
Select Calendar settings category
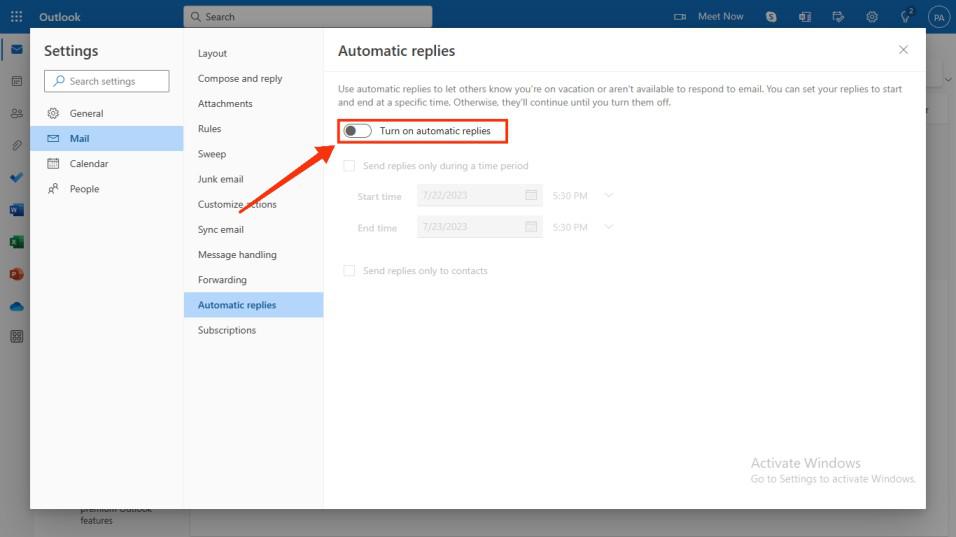pos(107,163)
